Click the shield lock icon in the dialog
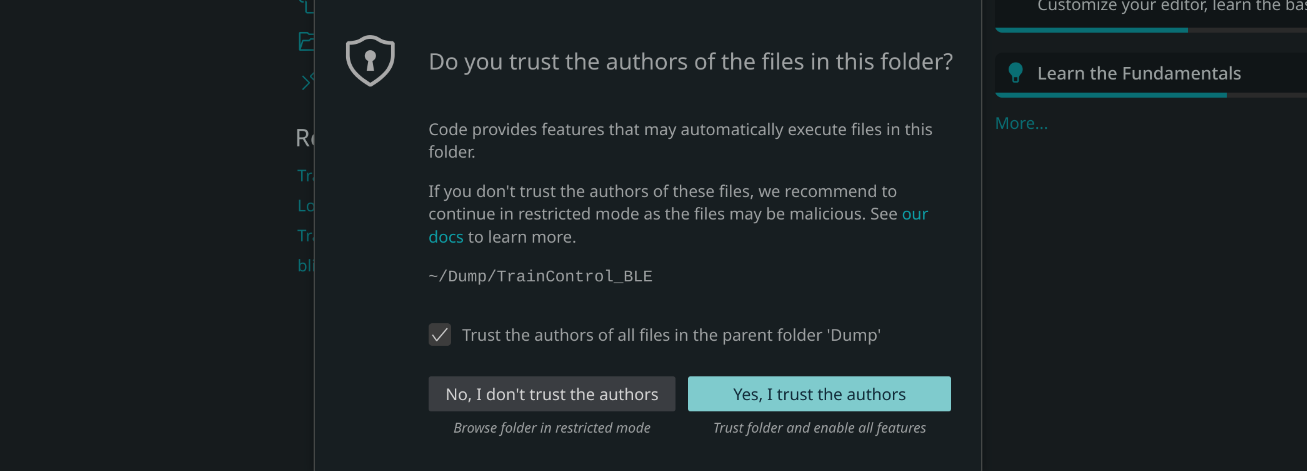 pos(370,61)
